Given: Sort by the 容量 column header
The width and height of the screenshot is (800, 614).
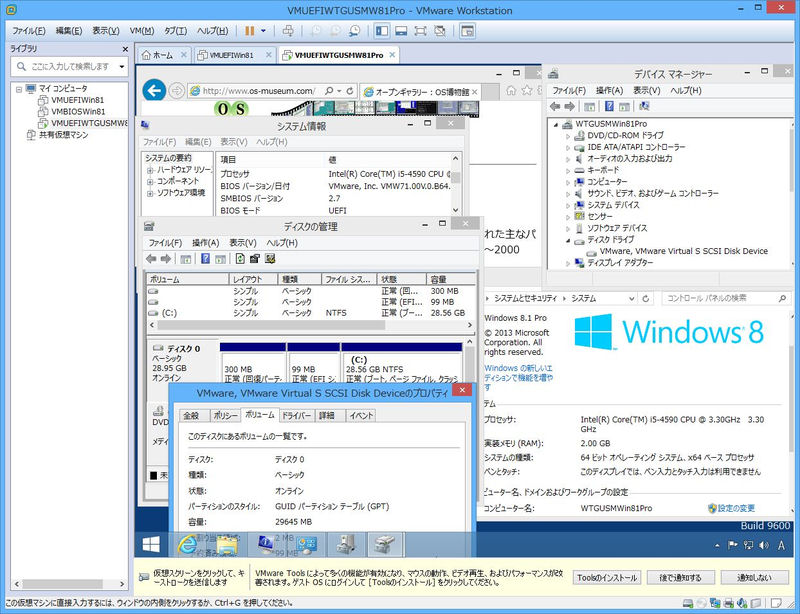Looking at the screenshot, I should [x=451, y=279].
